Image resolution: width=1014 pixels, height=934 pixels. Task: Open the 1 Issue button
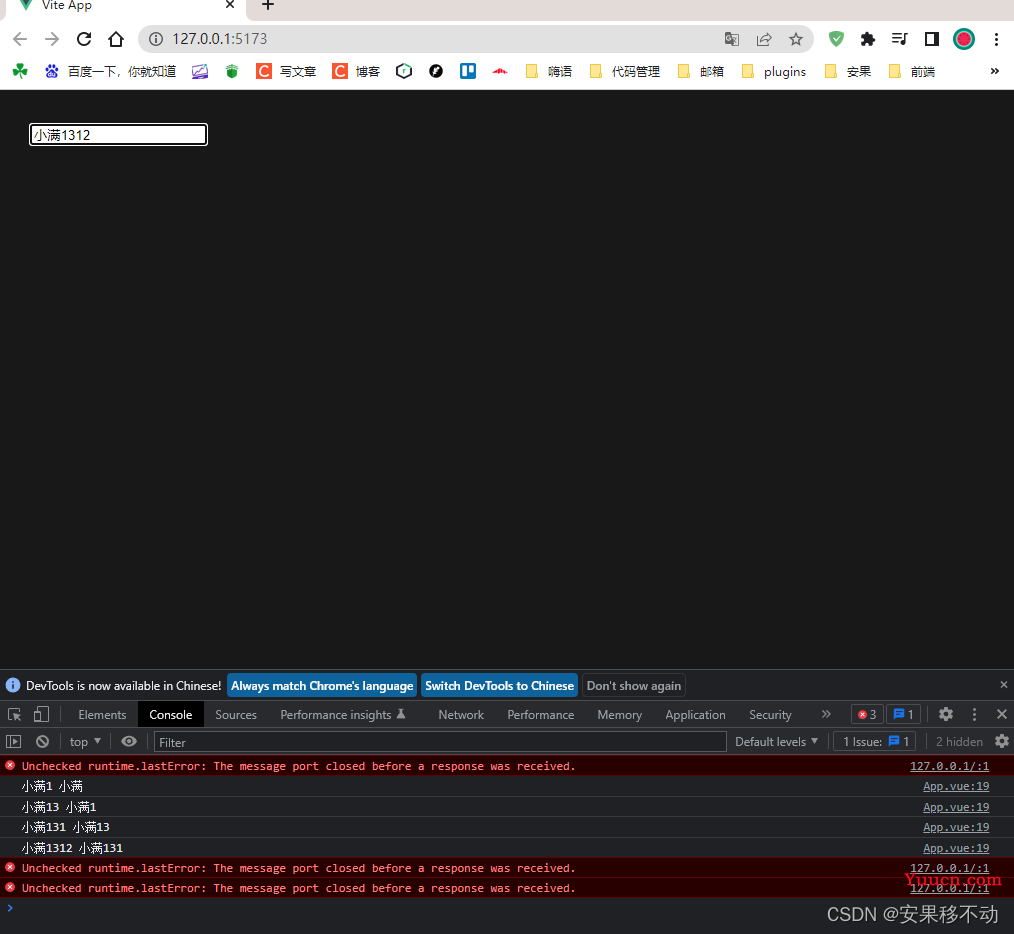(x=876, y=741)
